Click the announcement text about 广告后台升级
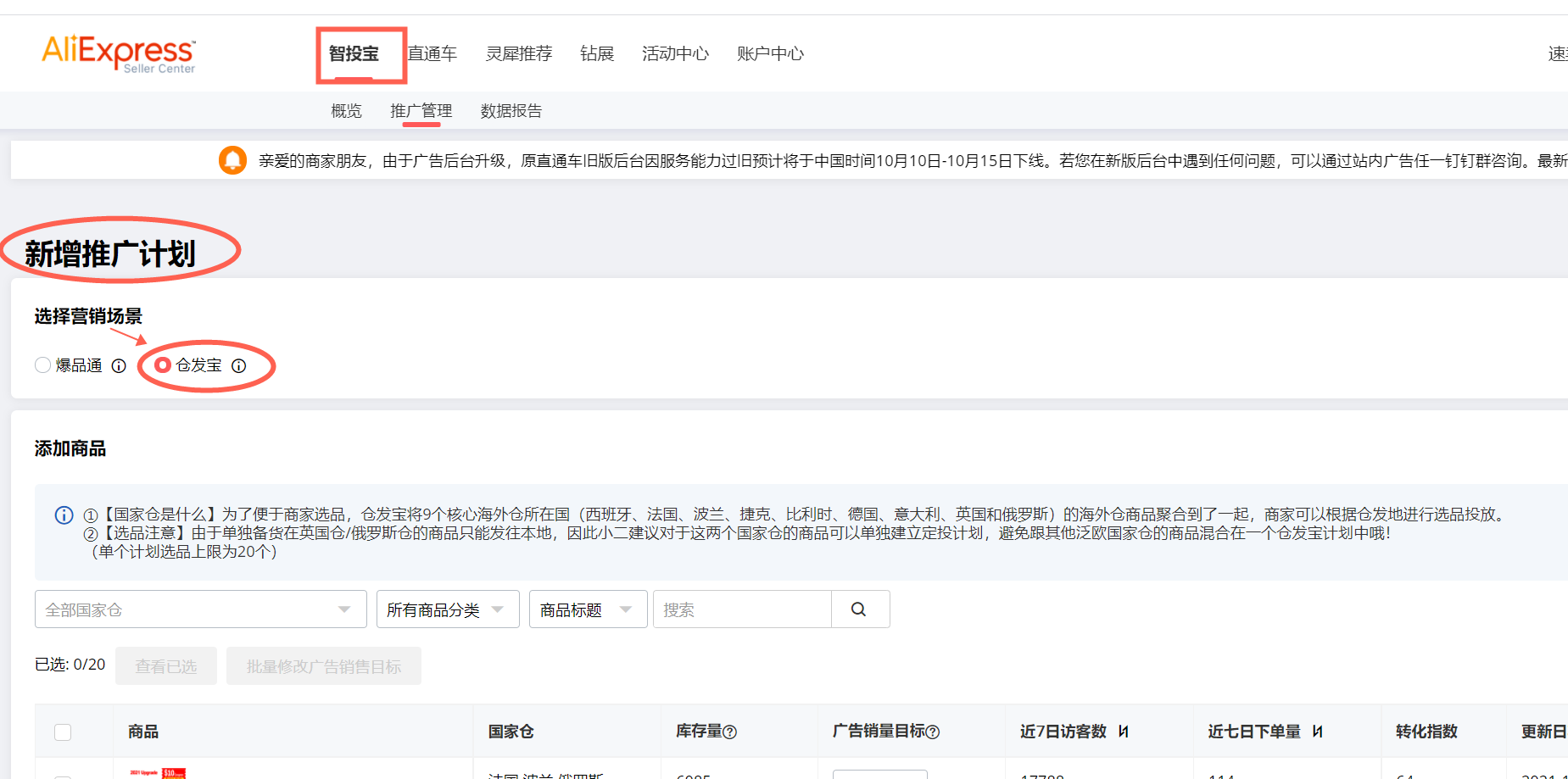 912,160
